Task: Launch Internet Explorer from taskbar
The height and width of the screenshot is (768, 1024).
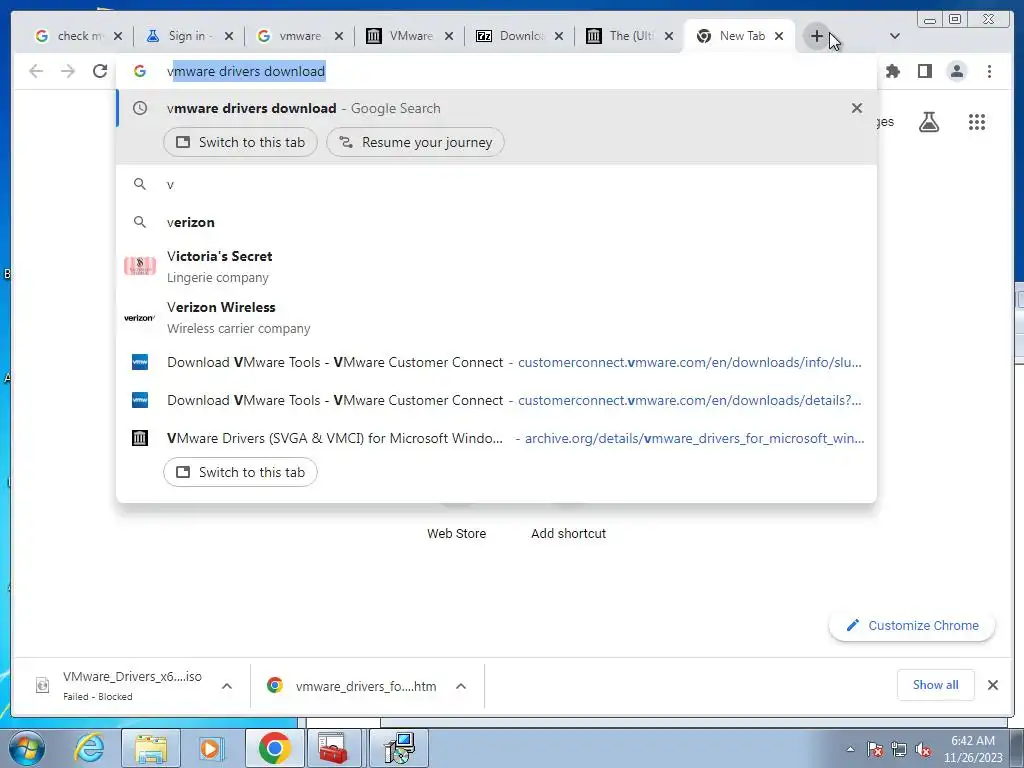Action: (89, 748)
